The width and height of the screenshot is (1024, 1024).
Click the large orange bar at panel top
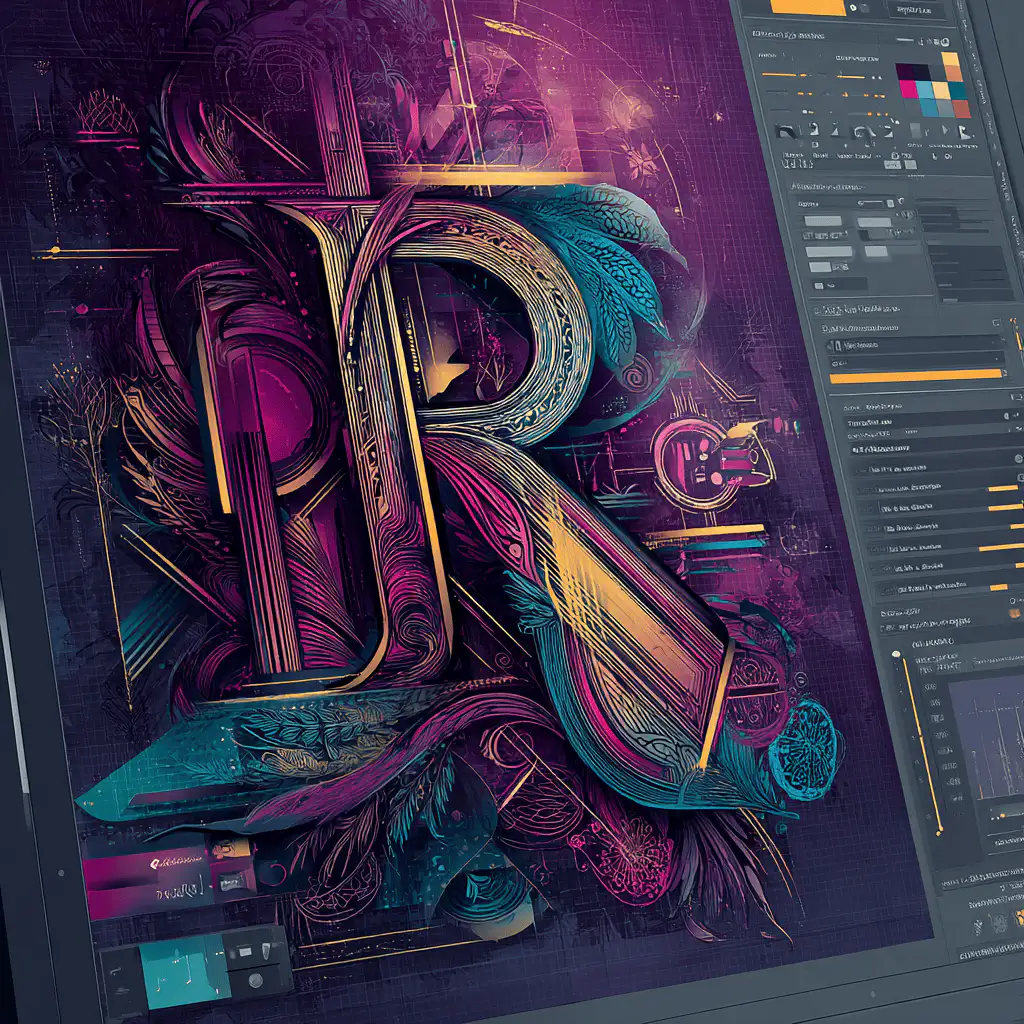809,6
